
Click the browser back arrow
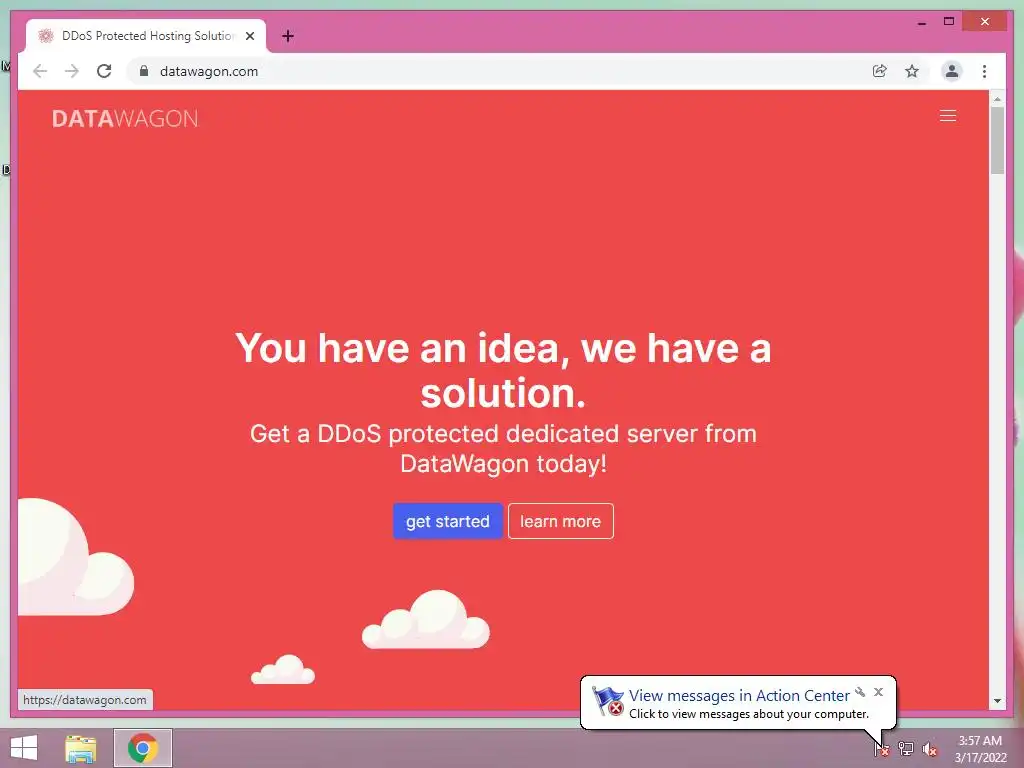[40, 71]
